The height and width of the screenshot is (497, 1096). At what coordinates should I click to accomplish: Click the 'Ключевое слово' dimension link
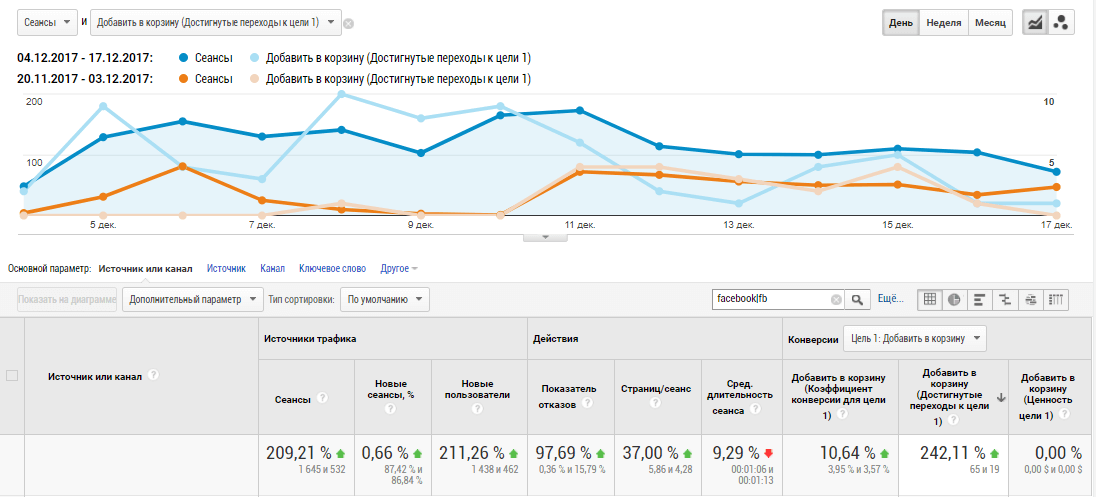pyautogui.click(x=333, y=268)
